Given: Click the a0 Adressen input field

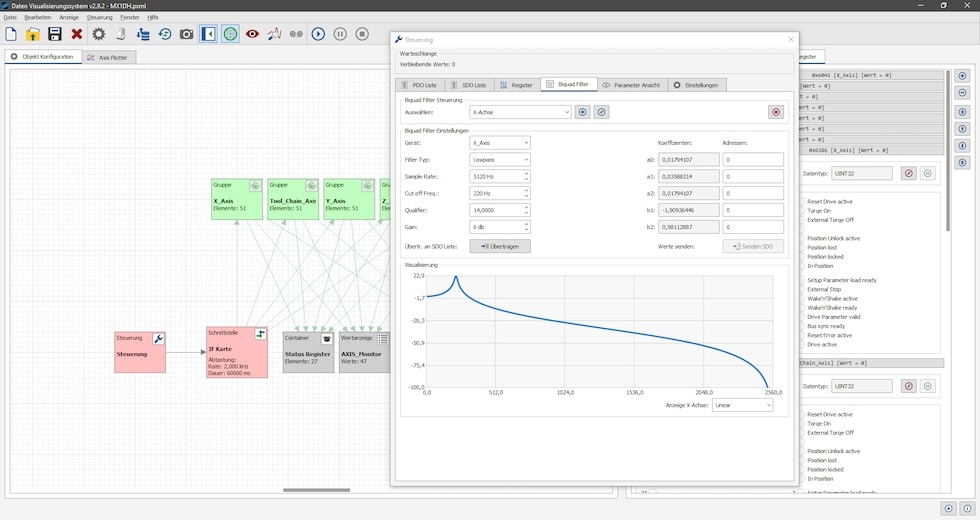Looking at the screenshot, I should click(753, 159).
